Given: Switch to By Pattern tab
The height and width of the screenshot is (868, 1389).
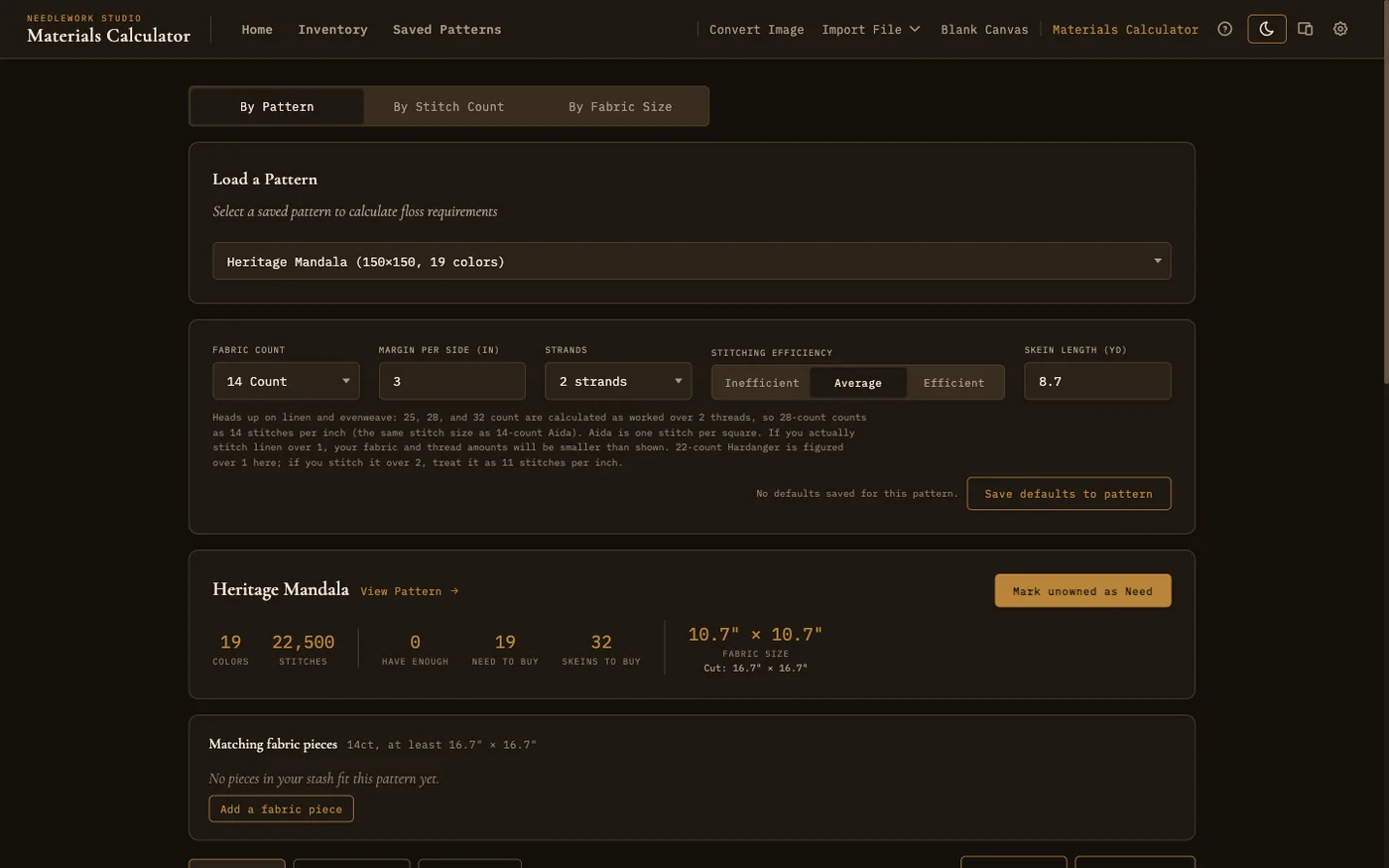Looking at the screenshot, I should (x=277, y=106).
